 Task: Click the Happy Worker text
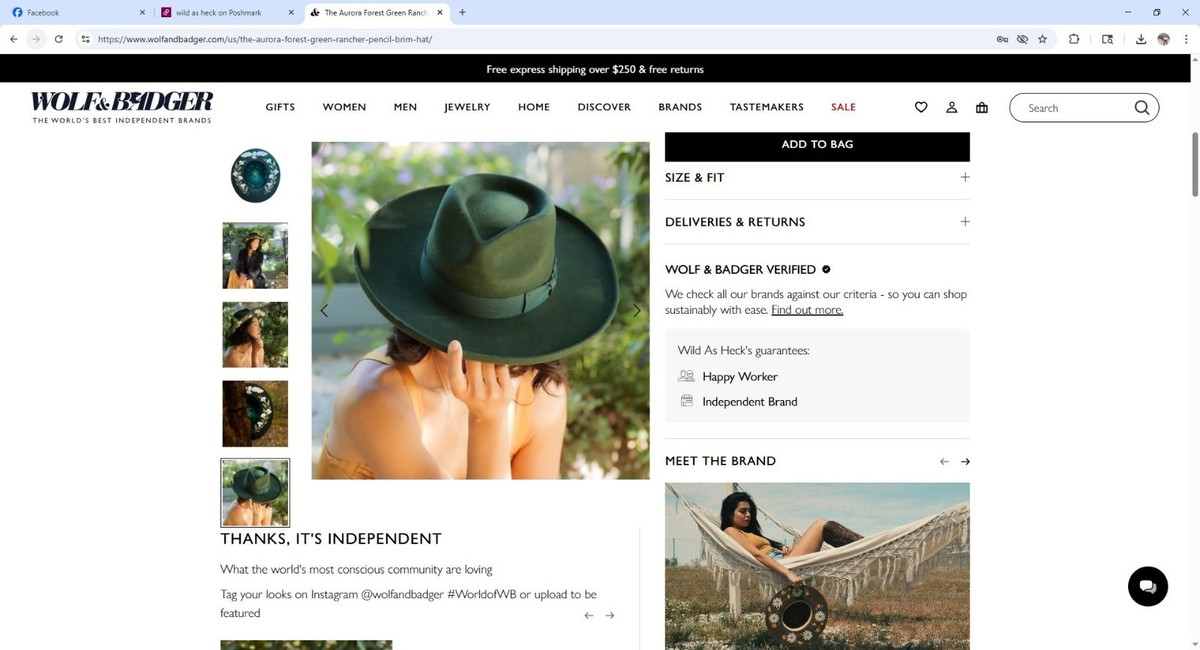[740, 377]
